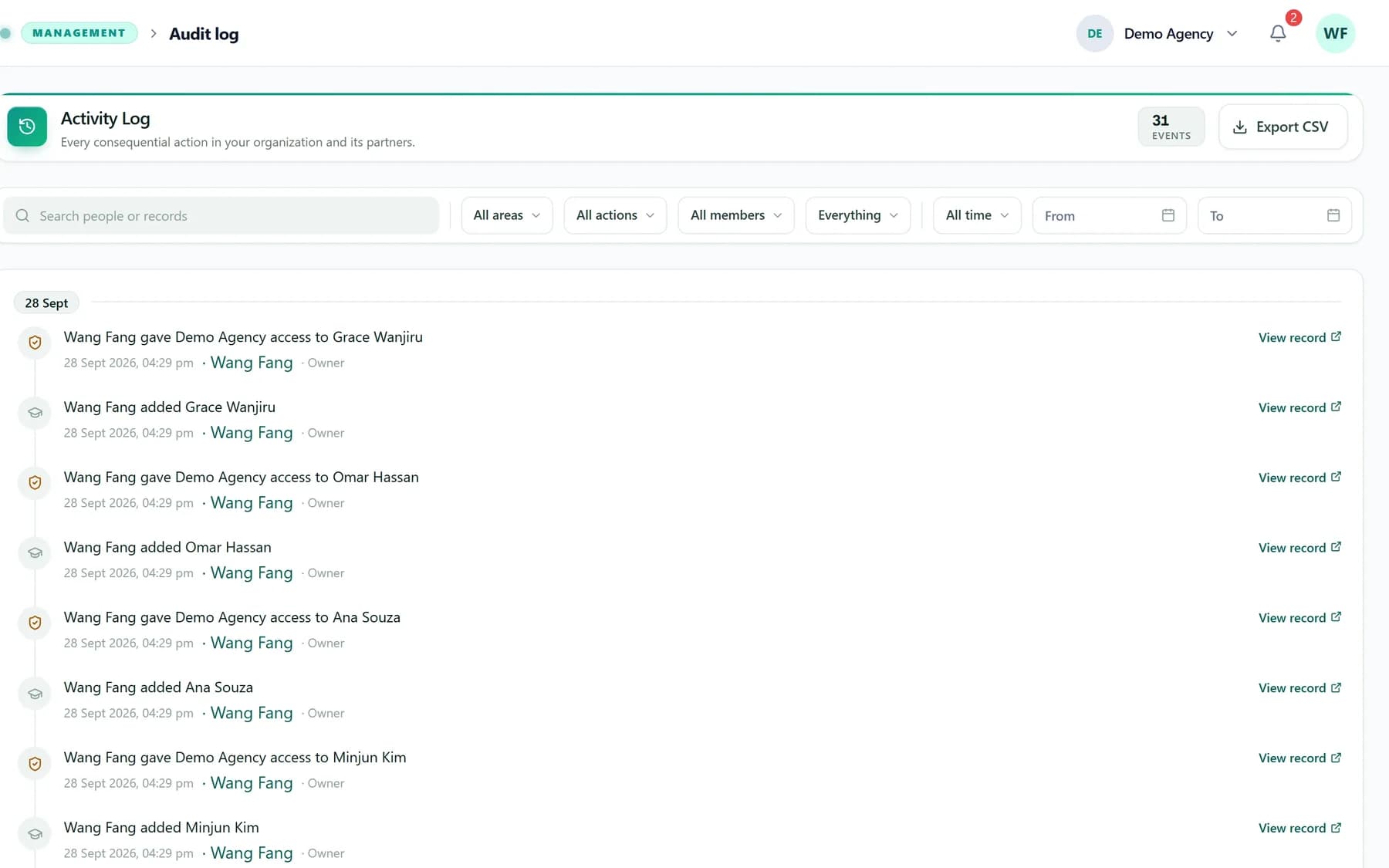Expand the Demo Agency switcher
Image resolution: width=1389 pixels, height=868 pixels.
pyautogui.click(x=1157, y=33)
